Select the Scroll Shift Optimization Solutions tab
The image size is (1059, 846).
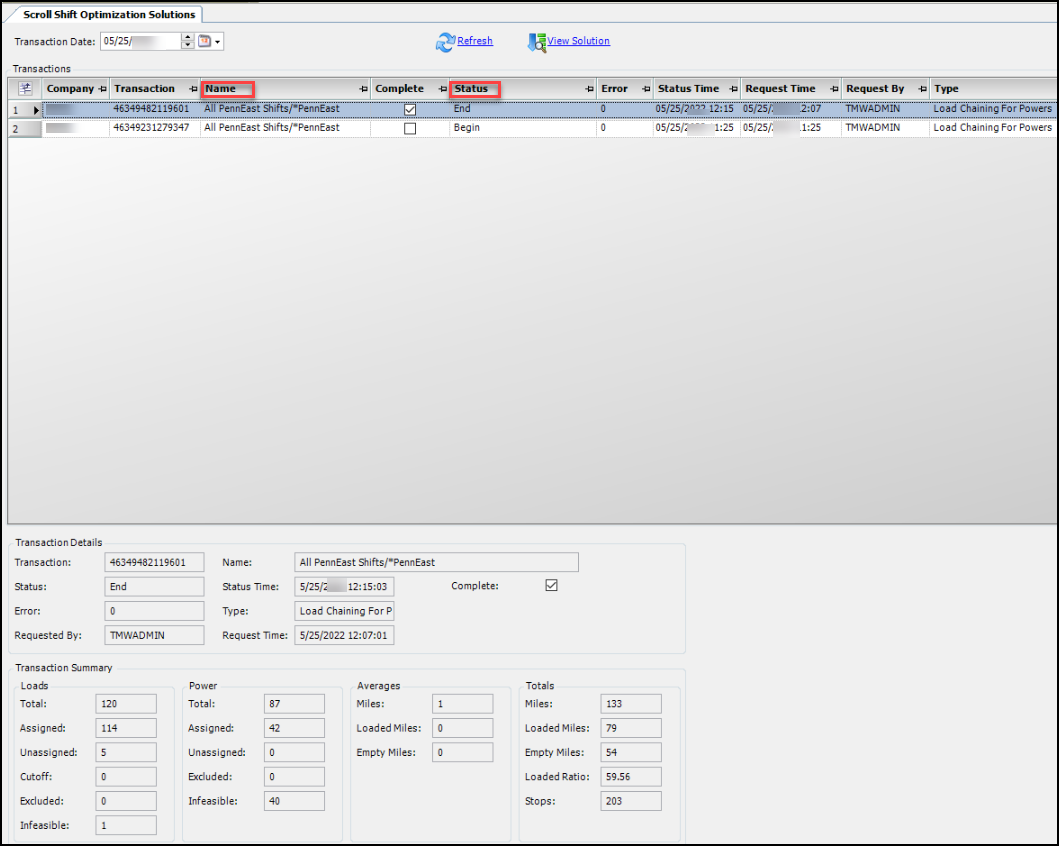pyautogui.click(x=108, y=14)
